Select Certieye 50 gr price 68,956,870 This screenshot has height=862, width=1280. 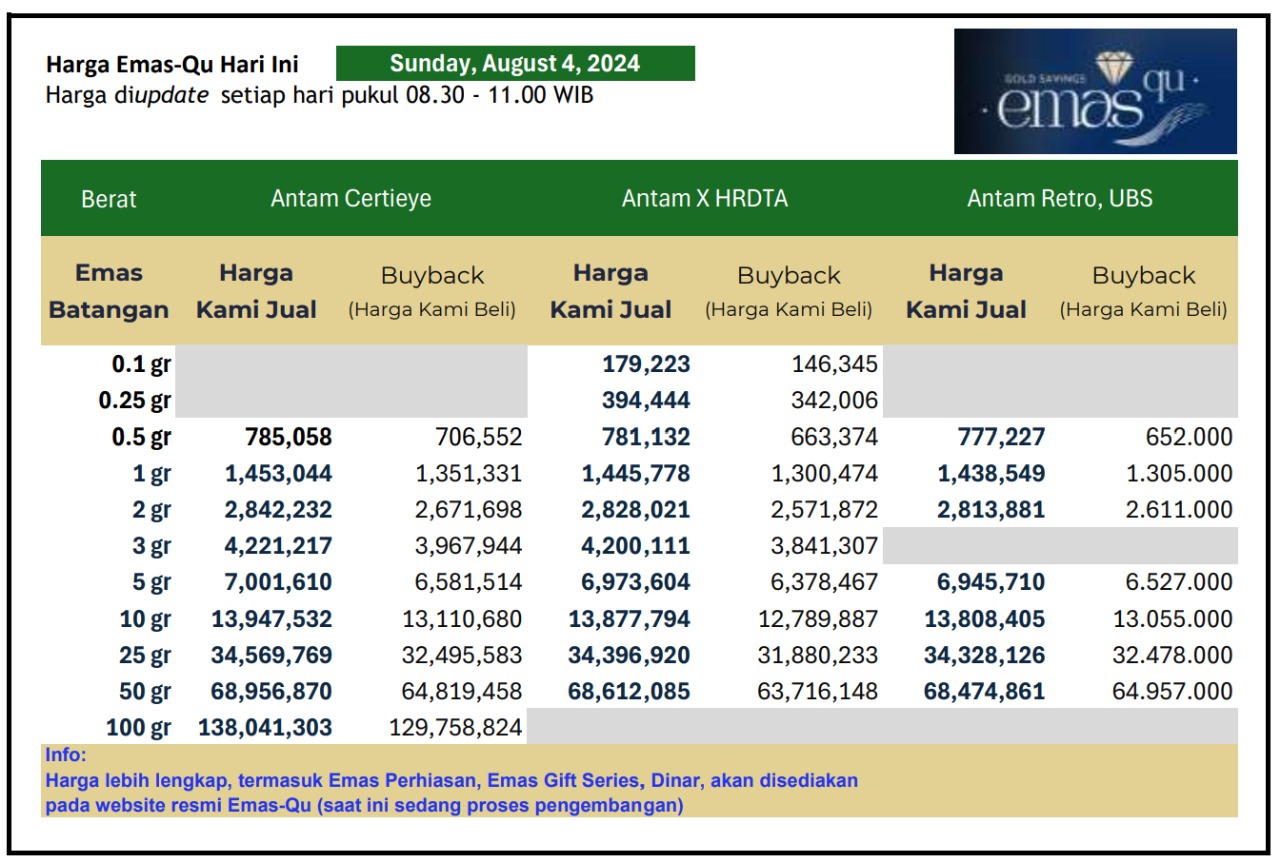pos(272,691)
